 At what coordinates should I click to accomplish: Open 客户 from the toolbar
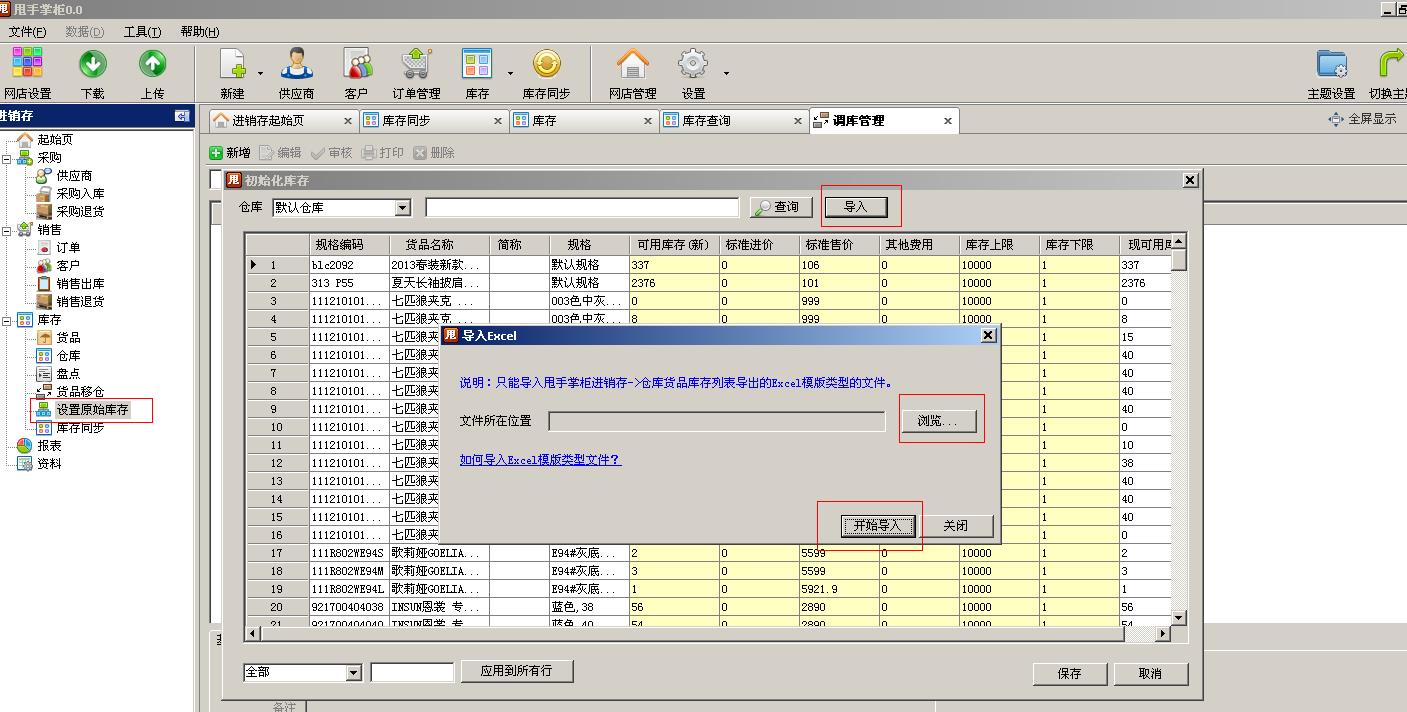357,74
